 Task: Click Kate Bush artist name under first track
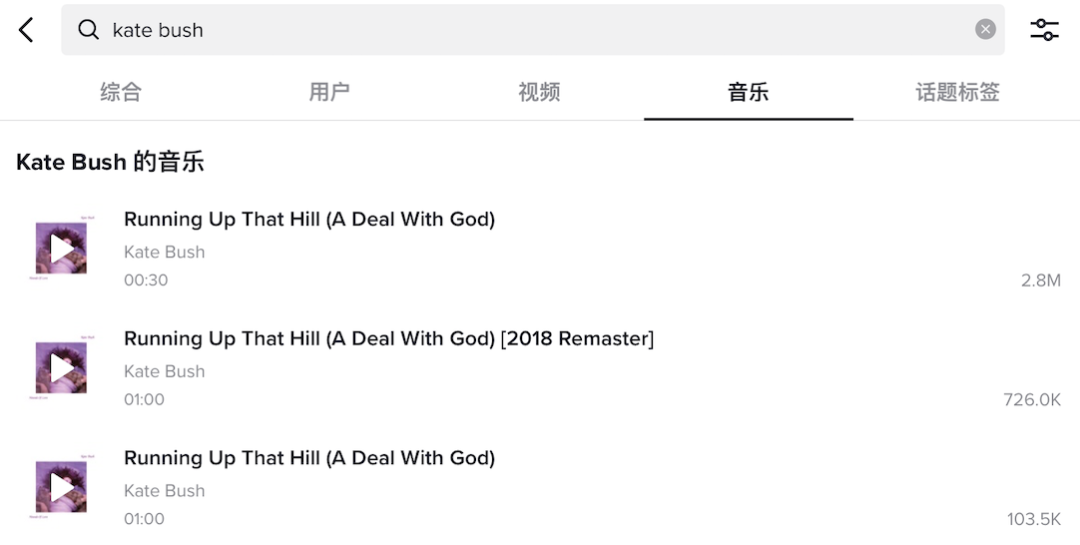[x=164, y=252]
